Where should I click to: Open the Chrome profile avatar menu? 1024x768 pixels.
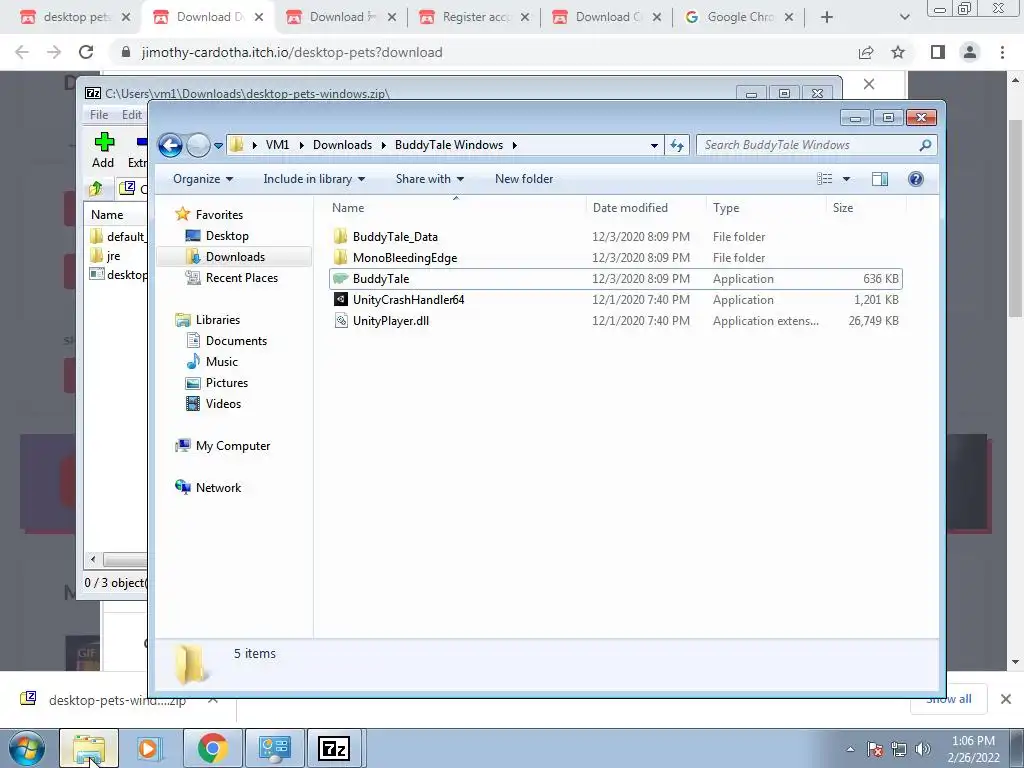pyautogui.click(x=970, y=52)
